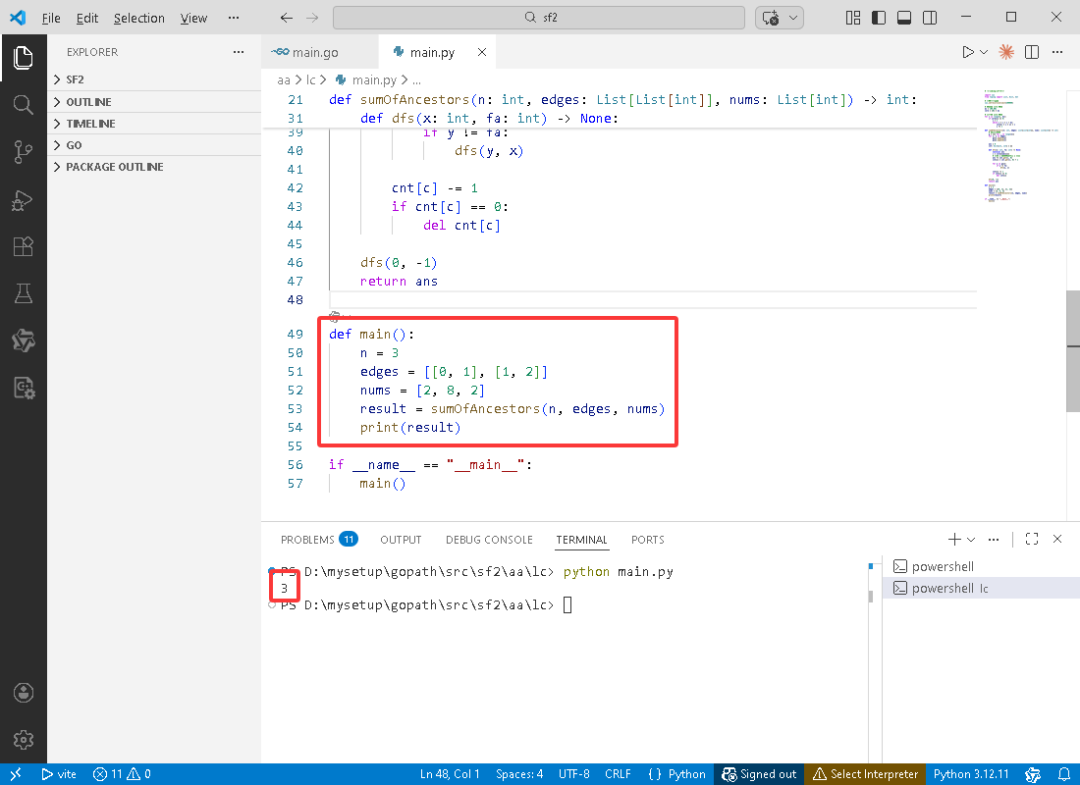Change encoding via UTF-8 indicator

click(x=574, y=774)
